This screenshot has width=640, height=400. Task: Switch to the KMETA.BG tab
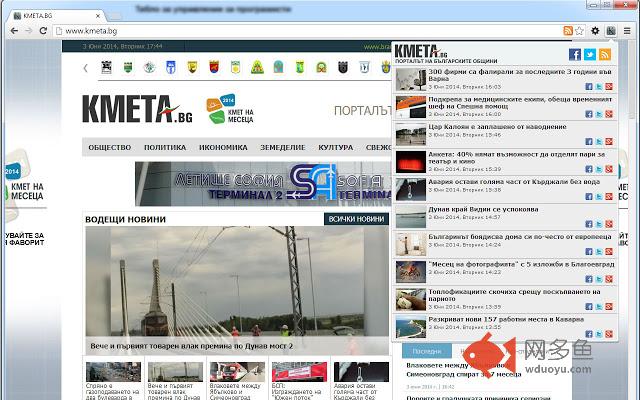click(x=55, y=16)
